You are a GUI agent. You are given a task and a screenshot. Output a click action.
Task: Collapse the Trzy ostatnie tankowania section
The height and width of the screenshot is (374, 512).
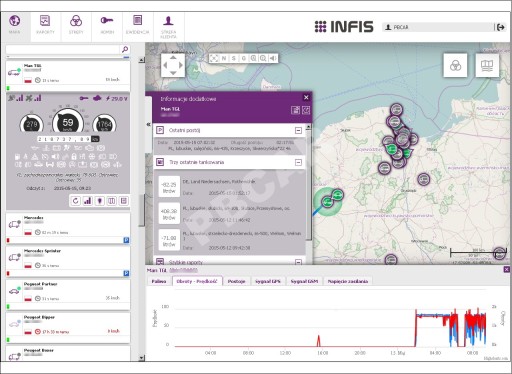click(298, 162)
